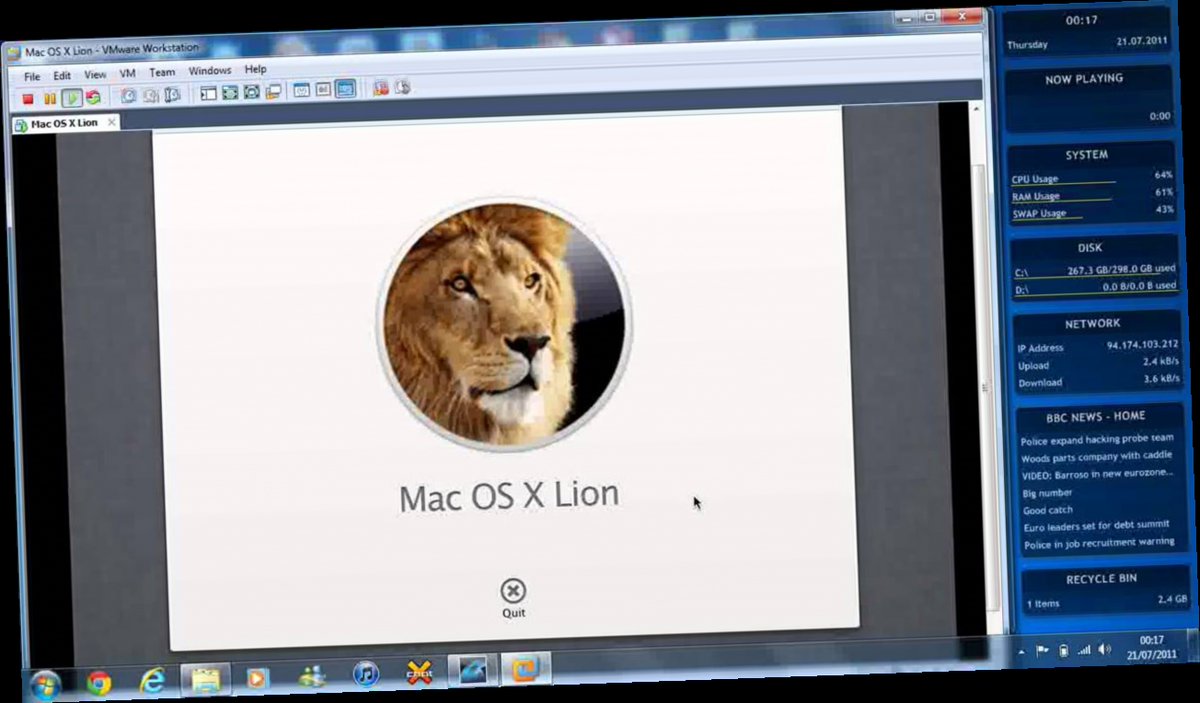Power on VM with green play icon

(72, 98)
